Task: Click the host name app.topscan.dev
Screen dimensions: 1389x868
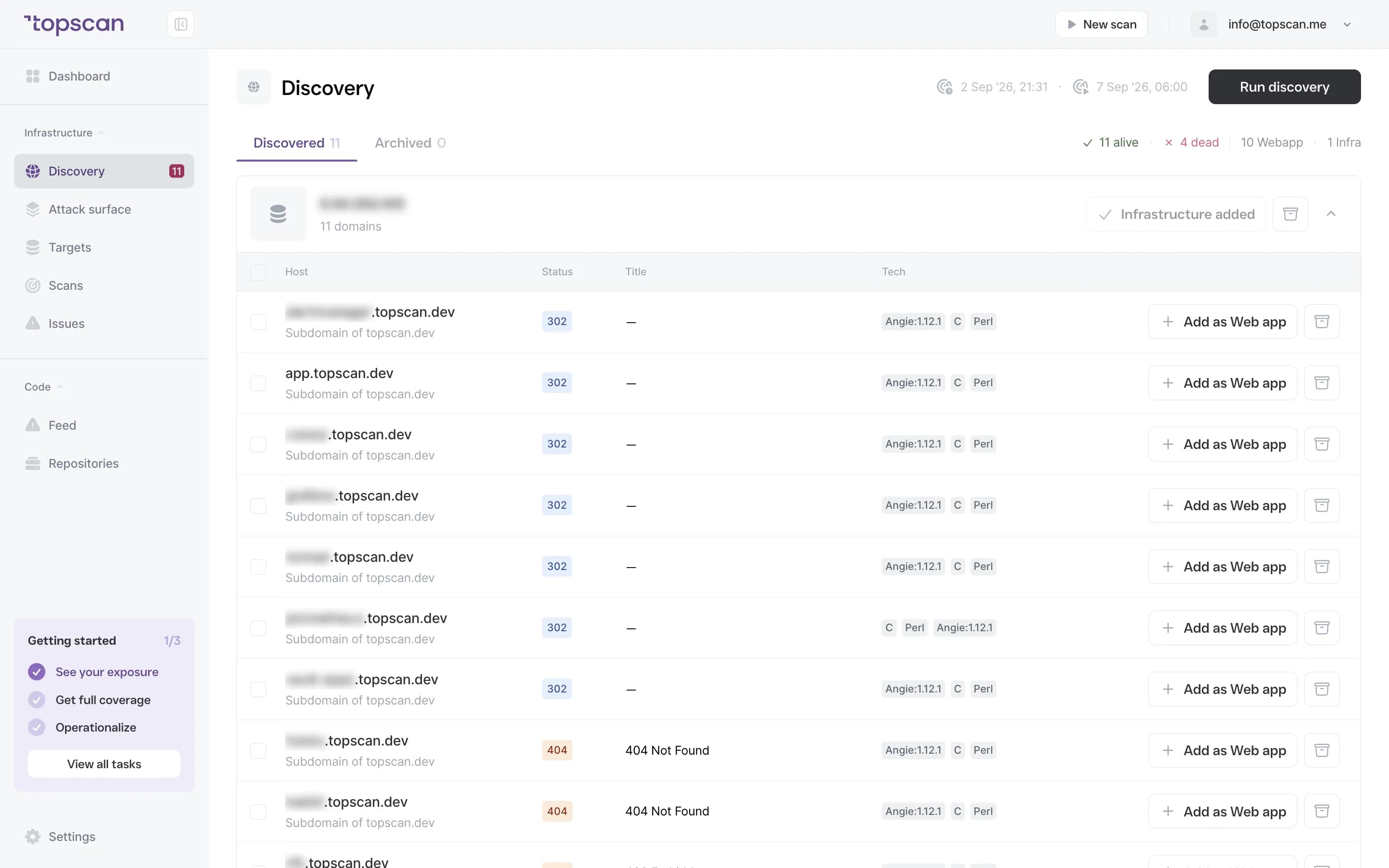Action: click(x=339, y=373)
